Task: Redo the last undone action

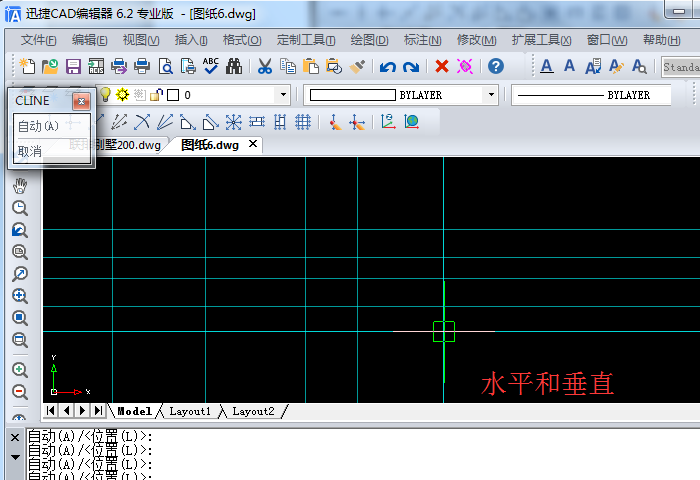Action: [411, 67]
